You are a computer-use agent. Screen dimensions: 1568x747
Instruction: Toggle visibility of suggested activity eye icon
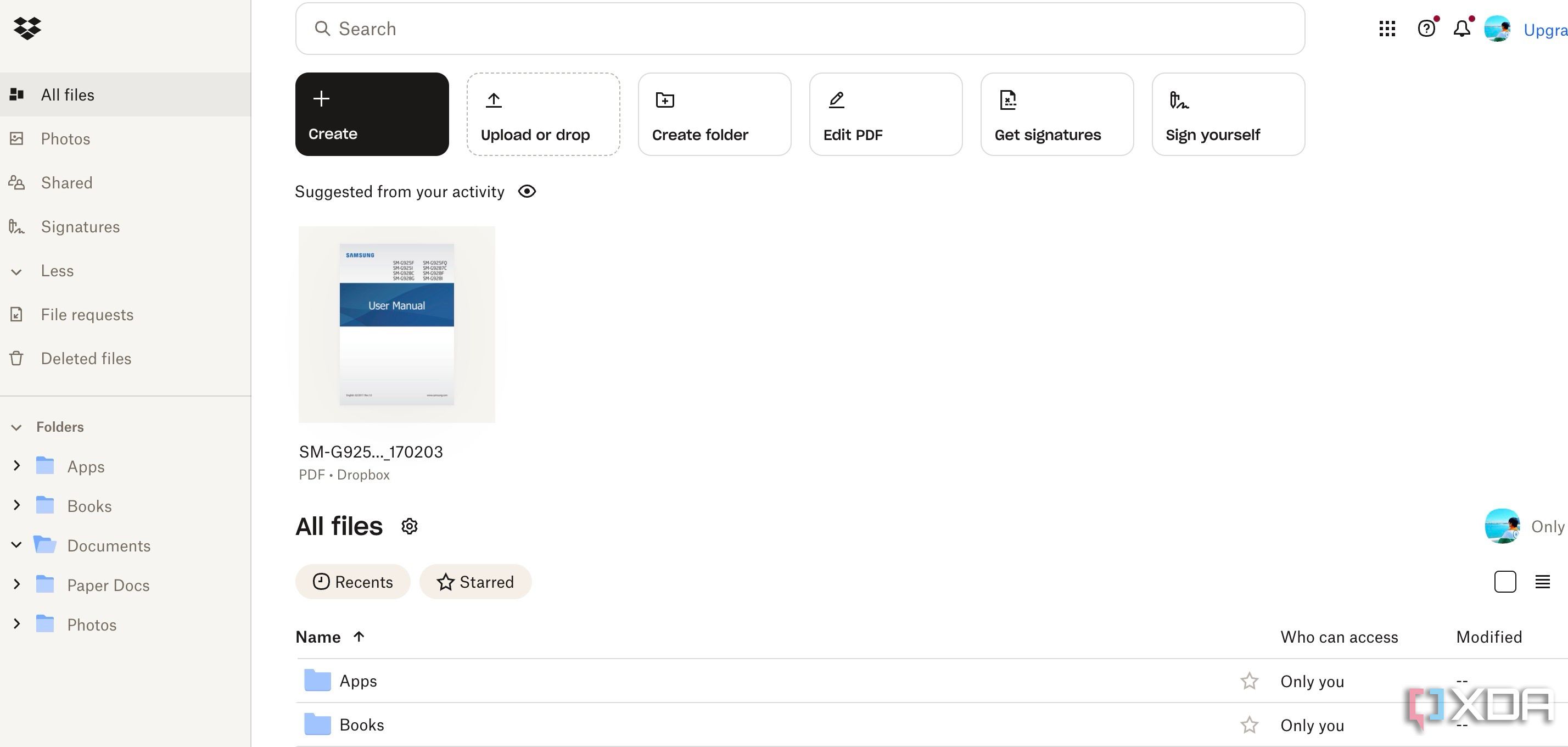coord(526,191)
